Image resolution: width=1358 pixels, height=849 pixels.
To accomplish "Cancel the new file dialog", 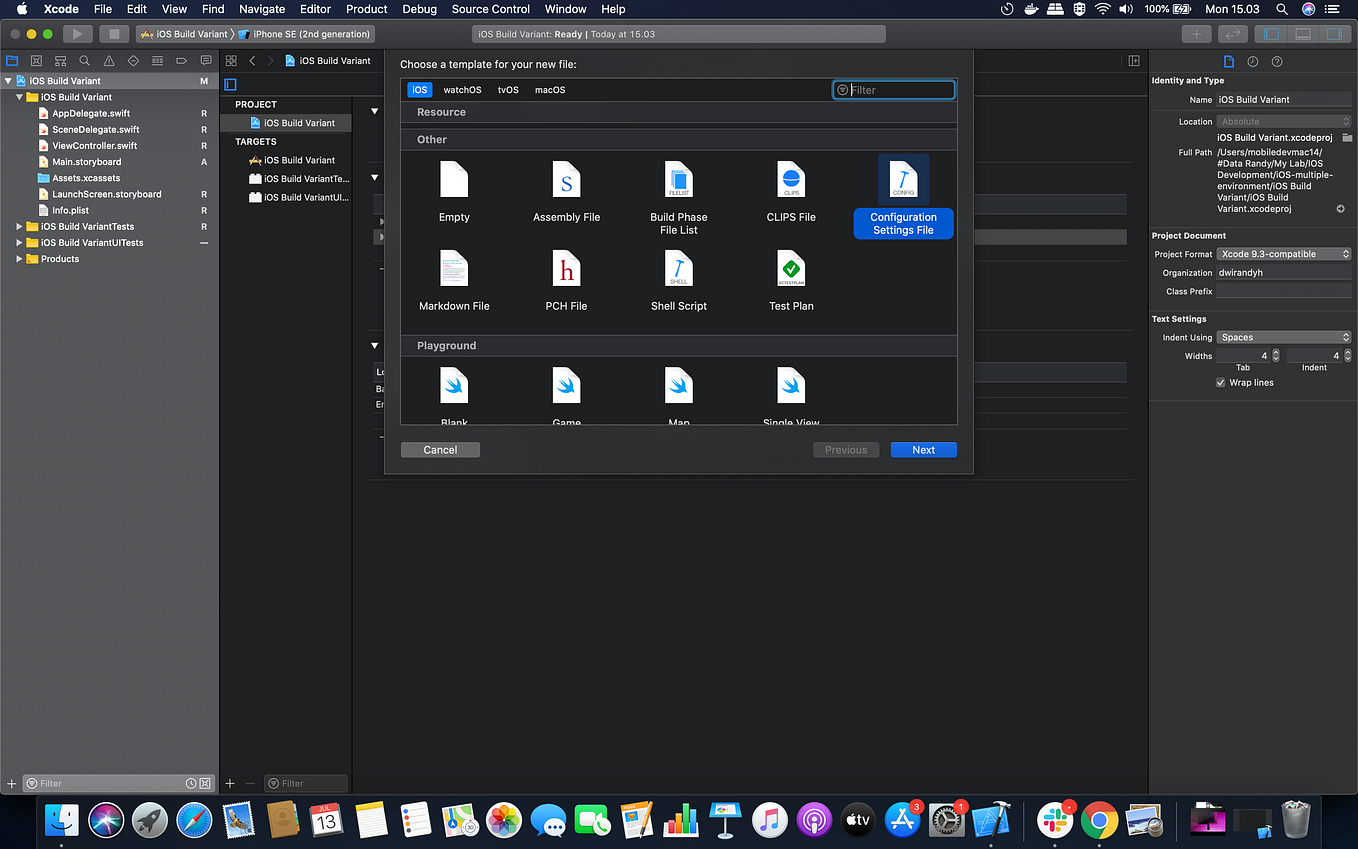I will 440,450.
